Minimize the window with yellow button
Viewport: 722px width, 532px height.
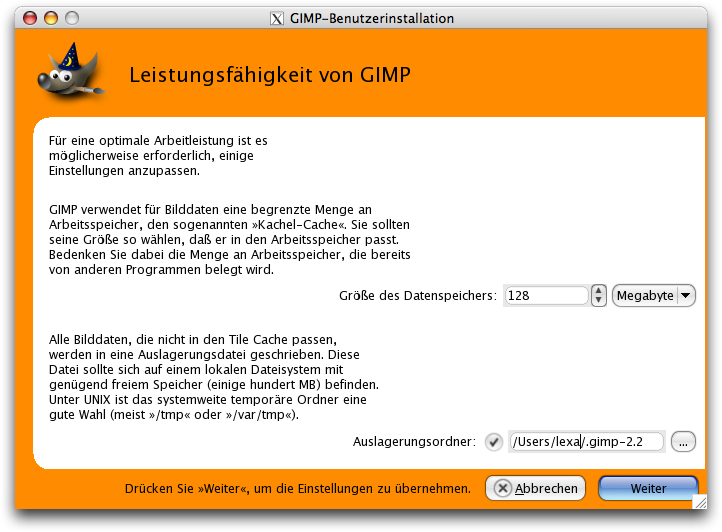(x=51, y=18)
